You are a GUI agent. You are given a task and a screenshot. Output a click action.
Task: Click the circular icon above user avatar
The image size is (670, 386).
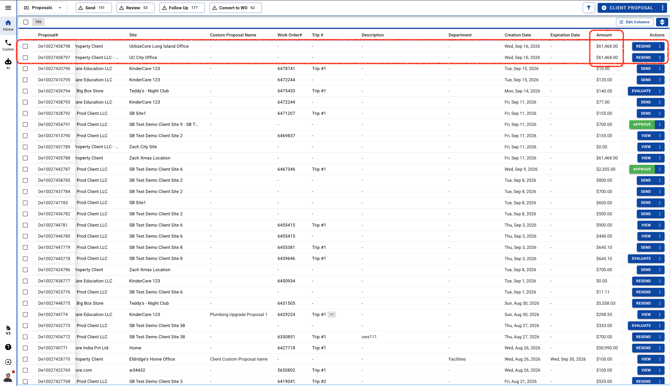8,362
